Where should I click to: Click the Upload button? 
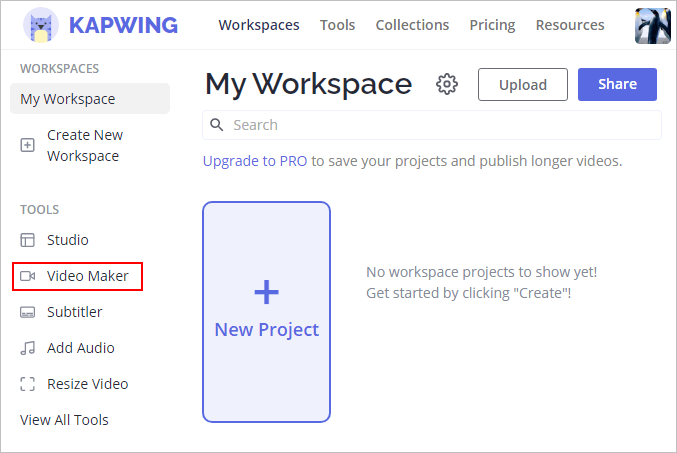[x=522, y=85]
